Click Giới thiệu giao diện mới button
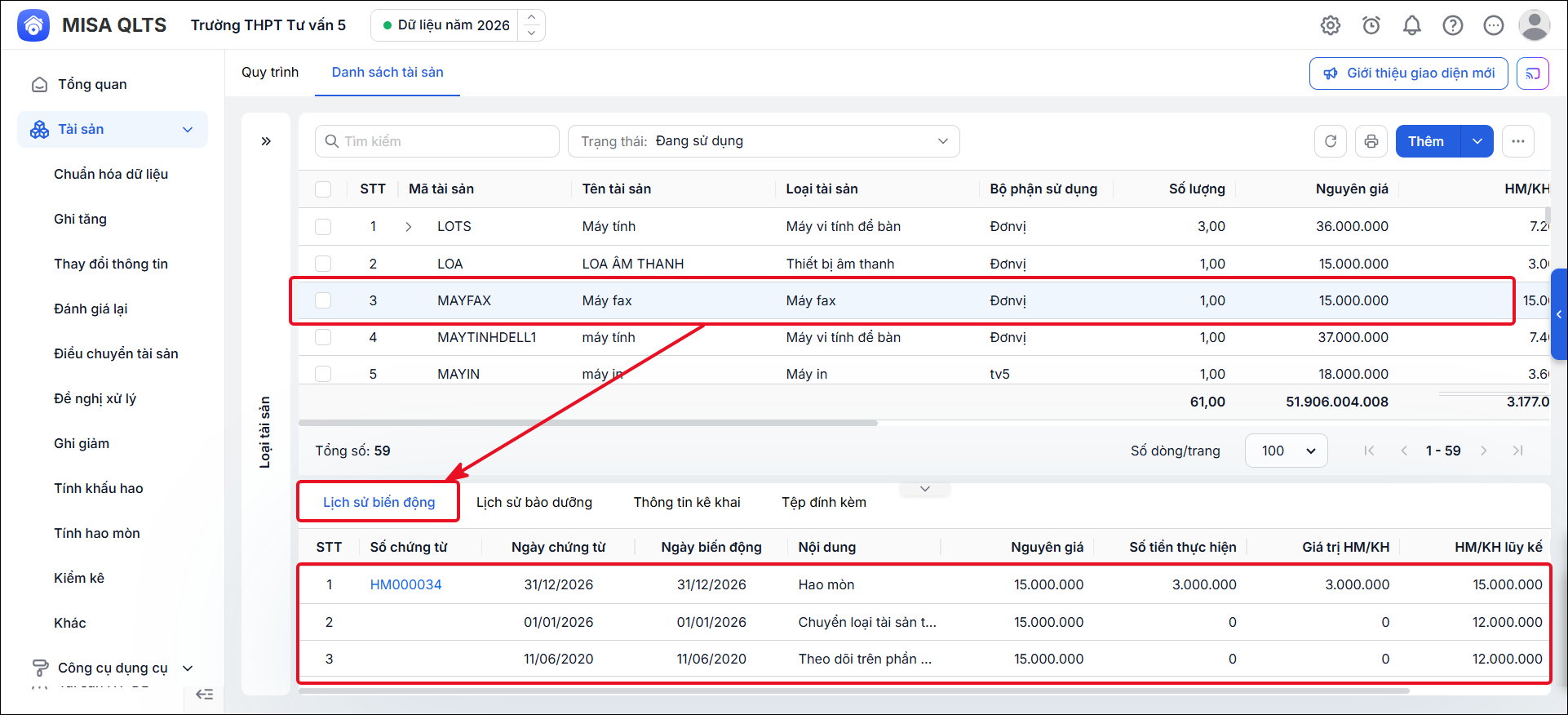Image resolution: width=1568 pixels, height=715 pixels. tap(1409, 73)
